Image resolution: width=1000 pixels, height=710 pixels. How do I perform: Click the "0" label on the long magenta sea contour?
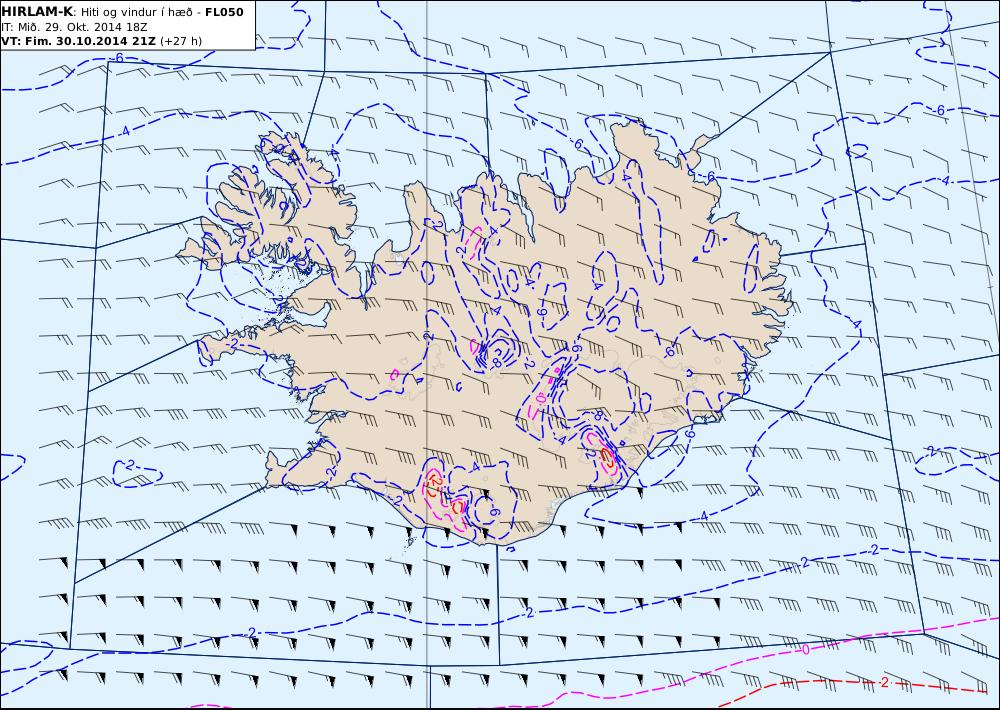pyautogui.click(x=805, y=649)
